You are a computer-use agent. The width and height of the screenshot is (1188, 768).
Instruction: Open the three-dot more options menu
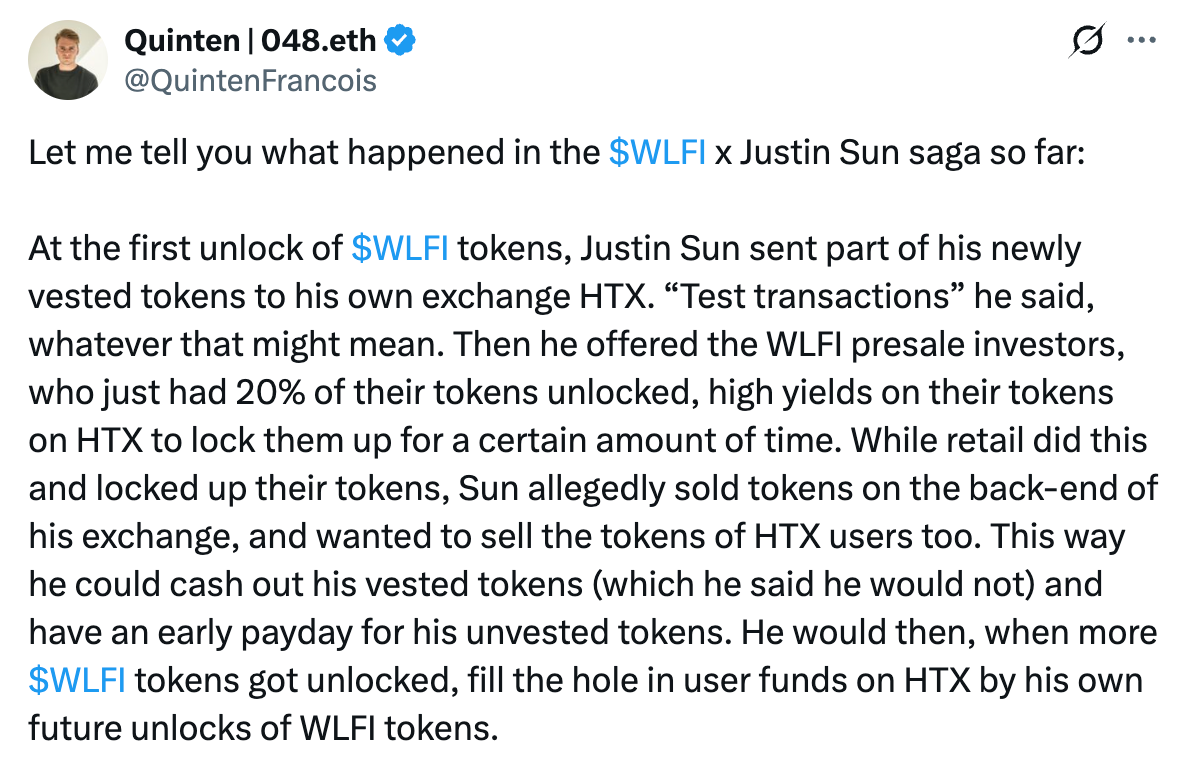(1141, 41)
